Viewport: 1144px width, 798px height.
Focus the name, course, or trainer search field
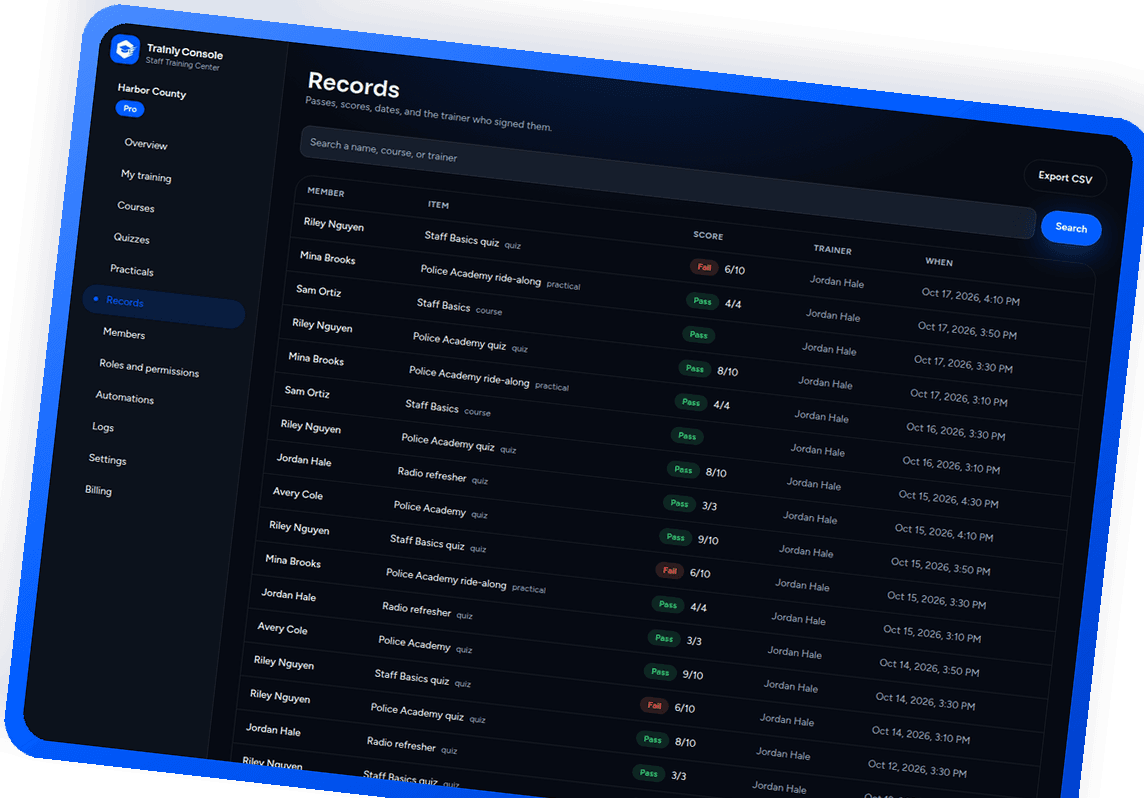[x=668, y=182]
